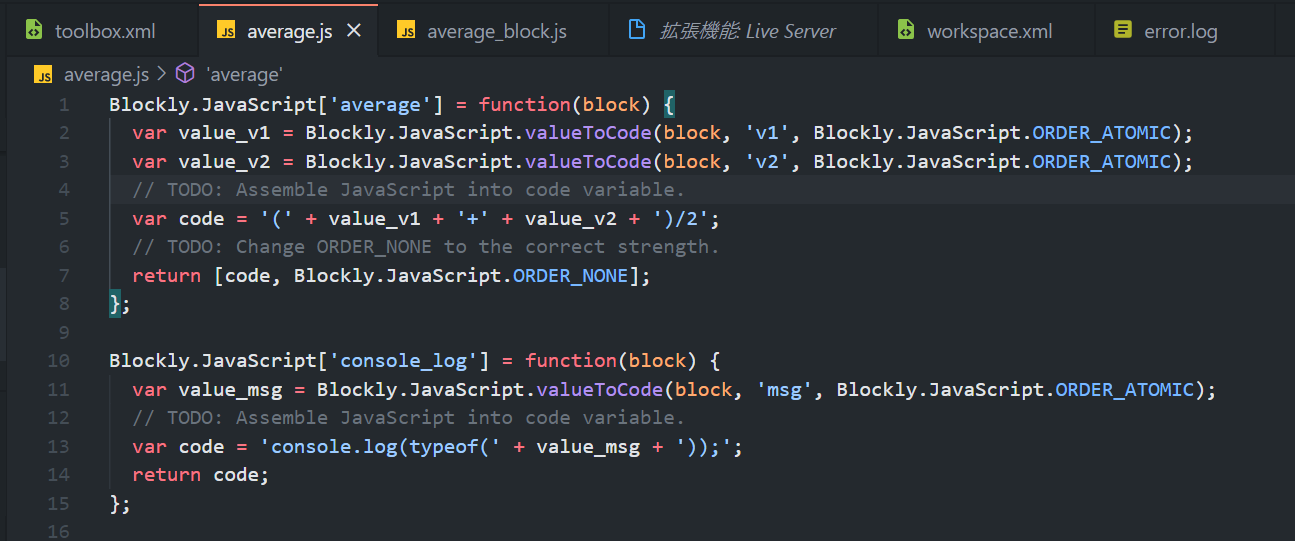Click the JS icon on average_block.js tab
This screenshot has height=541, width=1295.
tap(406, 31)
